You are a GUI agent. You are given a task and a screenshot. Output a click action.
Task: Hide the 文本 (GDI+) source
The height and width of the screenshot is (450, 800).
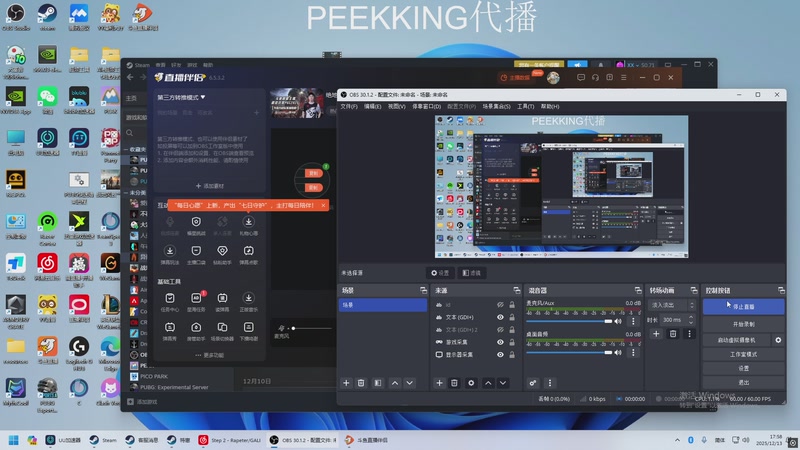(x=501, y=317)
